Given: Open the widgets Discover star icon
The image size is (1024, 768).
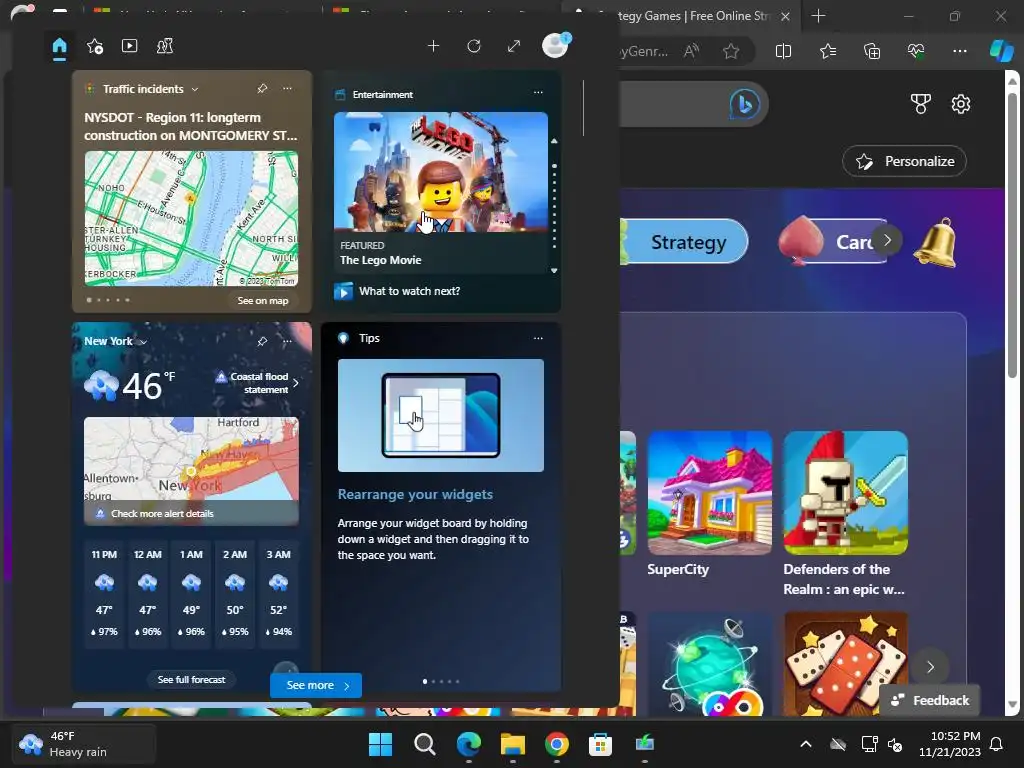Looking at the screenshot, I should (95, 46).
